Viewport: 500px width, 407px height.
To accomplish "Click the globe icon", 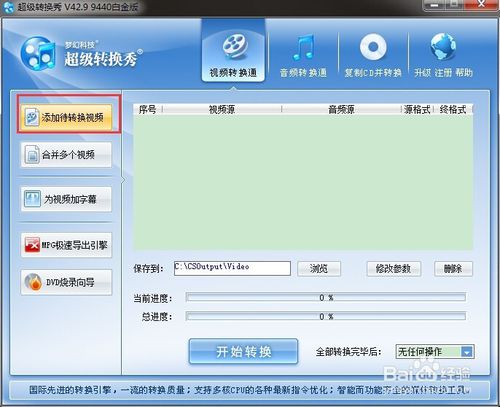I will click(x=443, y=46).
